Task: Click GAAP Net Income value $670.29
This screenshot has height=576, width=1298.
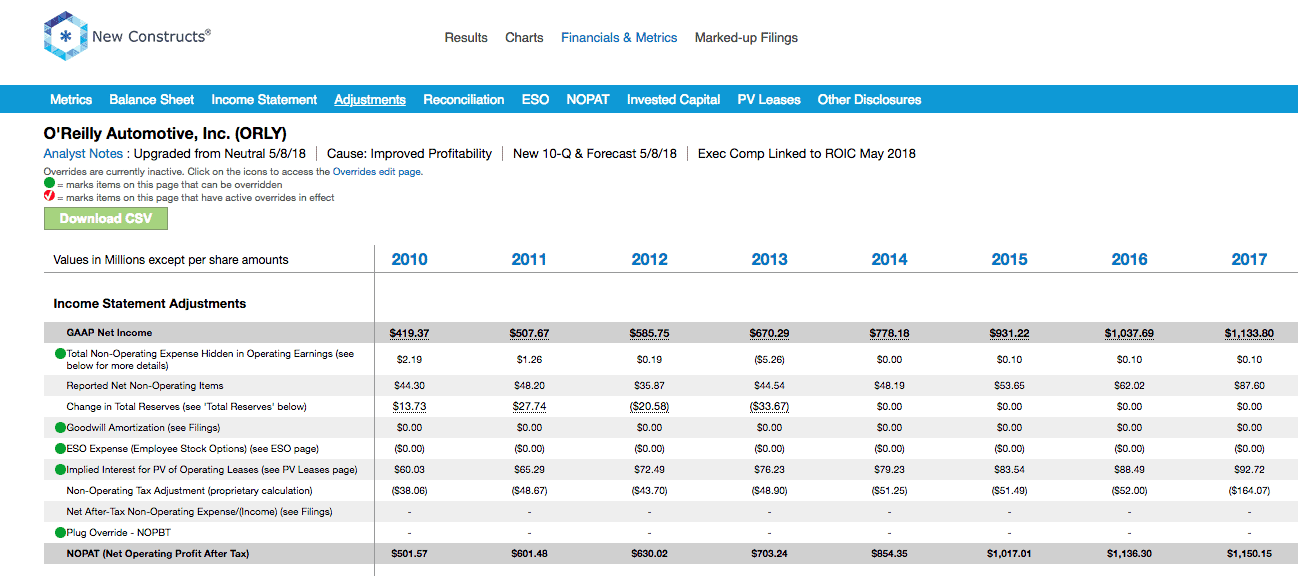Action: (x=769, y=333)
